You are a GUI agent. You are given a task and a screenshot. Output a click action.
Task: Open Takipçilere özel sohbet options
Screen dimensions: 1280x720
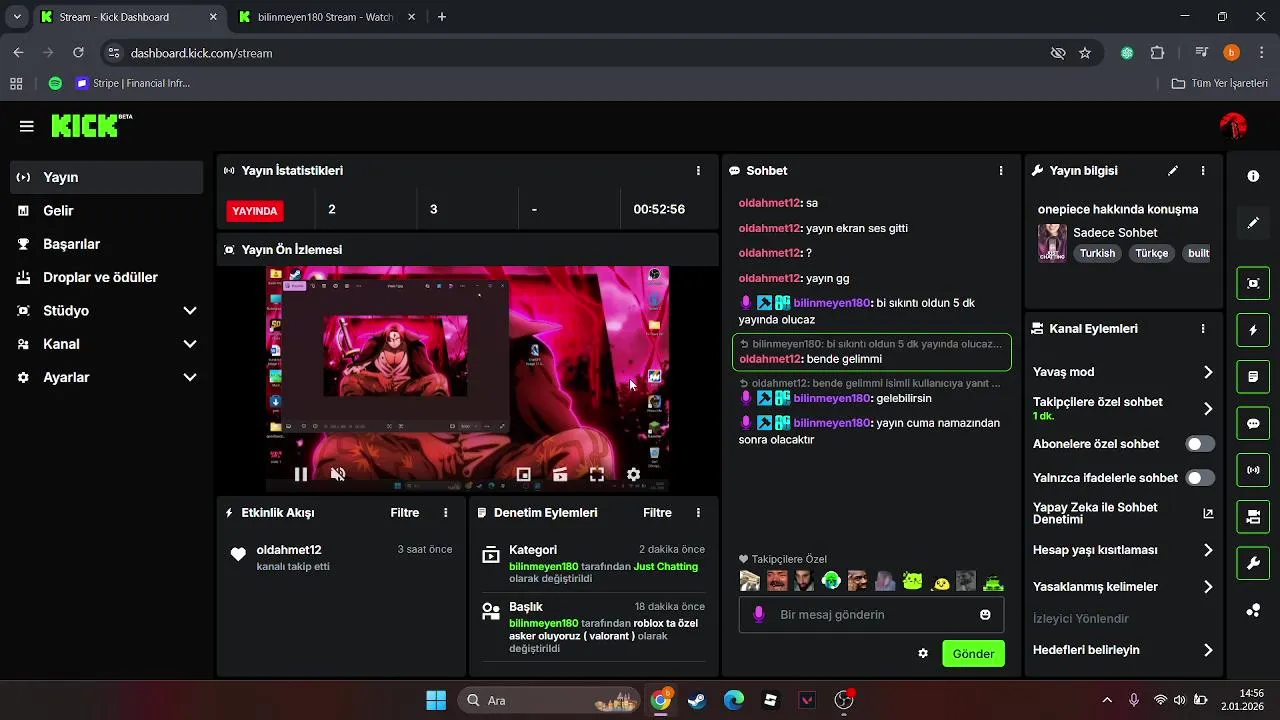(1122, 408)
